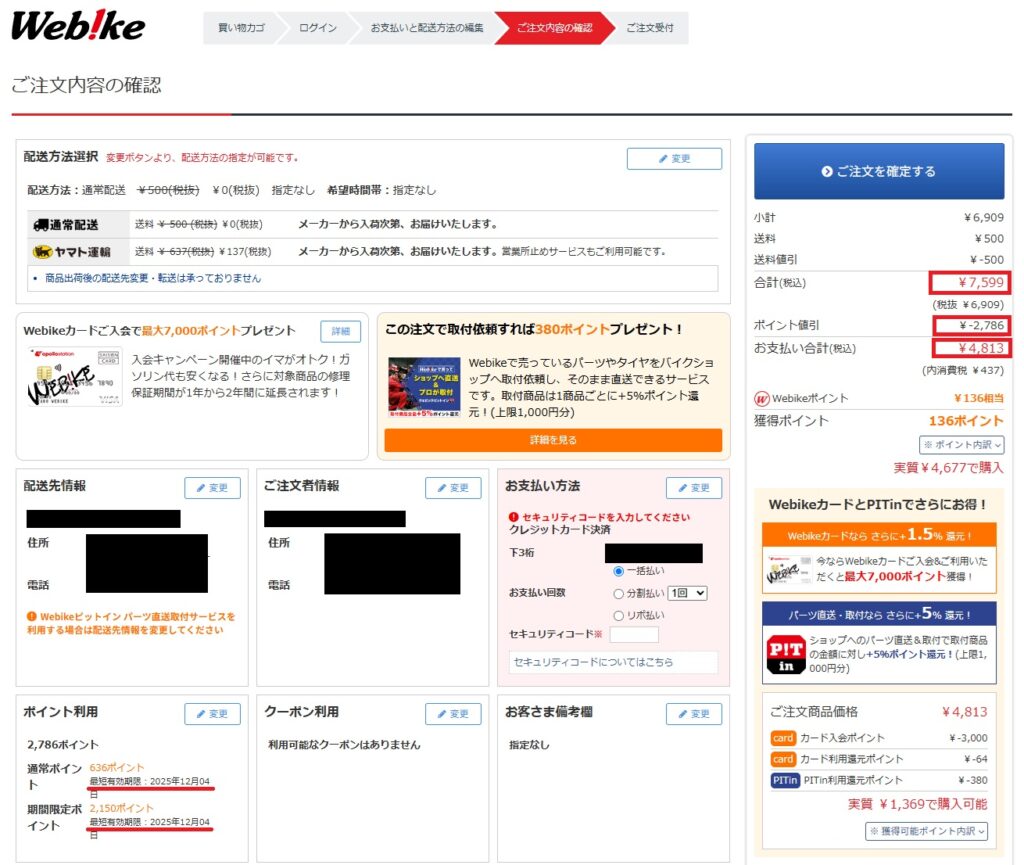
Task: Expand the ポイント内訳 breakdown
Action: (961, 445)
